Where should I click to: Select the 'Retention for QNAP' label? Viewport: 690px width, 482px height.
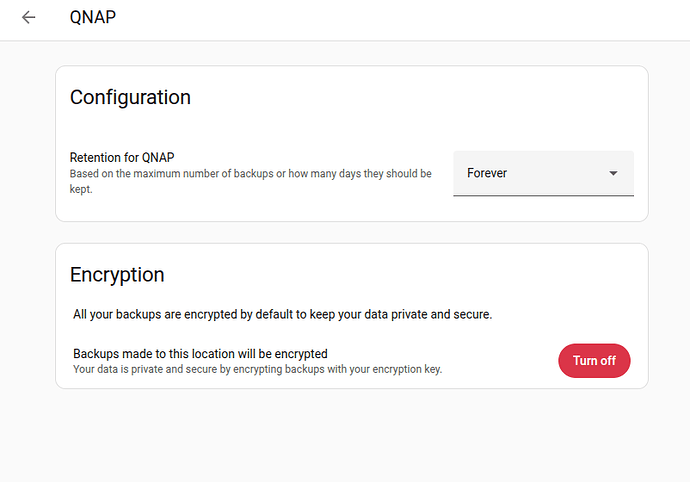point(122,158)
